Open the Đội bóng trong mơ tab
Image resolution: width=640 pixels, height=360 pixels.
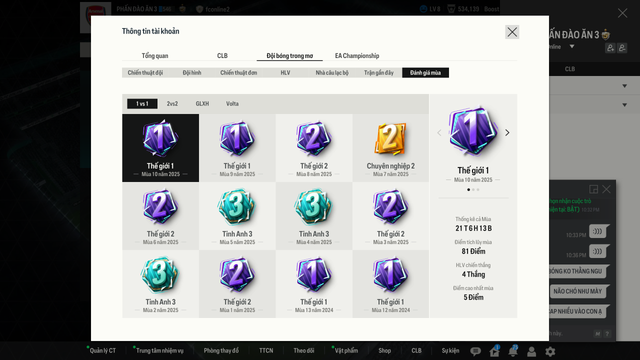290,56
